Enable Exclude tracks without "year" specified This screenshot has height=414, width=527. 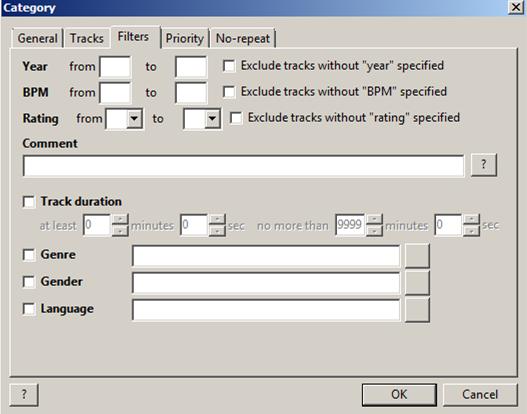[229, 66]
